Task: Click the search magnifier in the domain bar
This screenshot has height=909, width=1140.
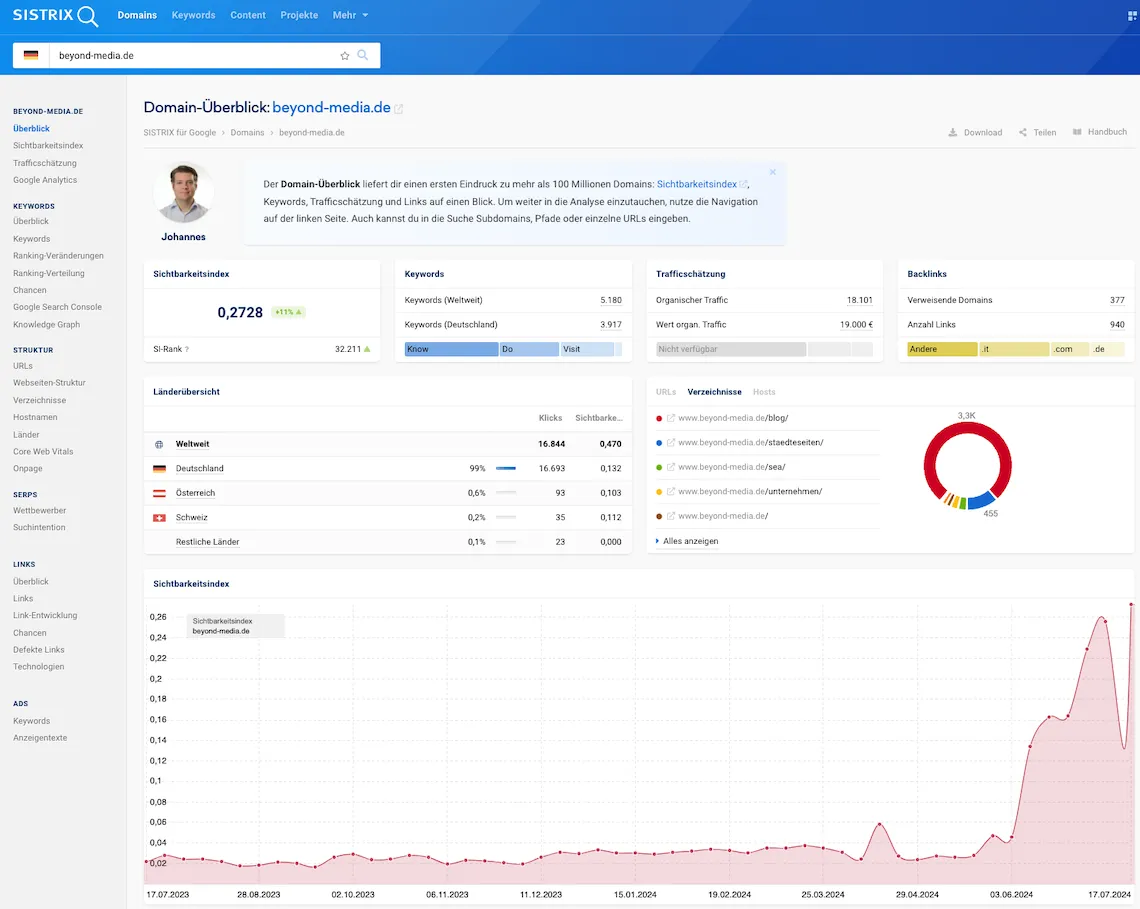Action: coord(362,55)
